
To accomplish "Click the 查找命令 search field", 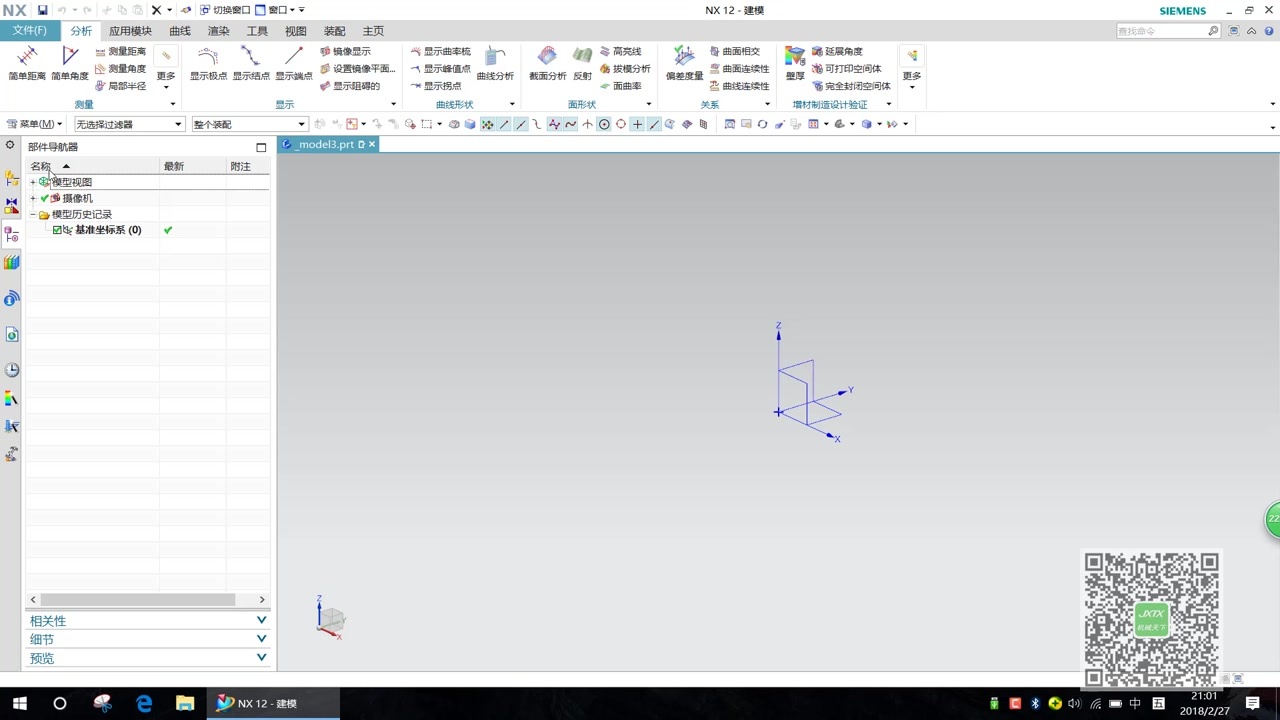I will click(x=1167, y=31).
